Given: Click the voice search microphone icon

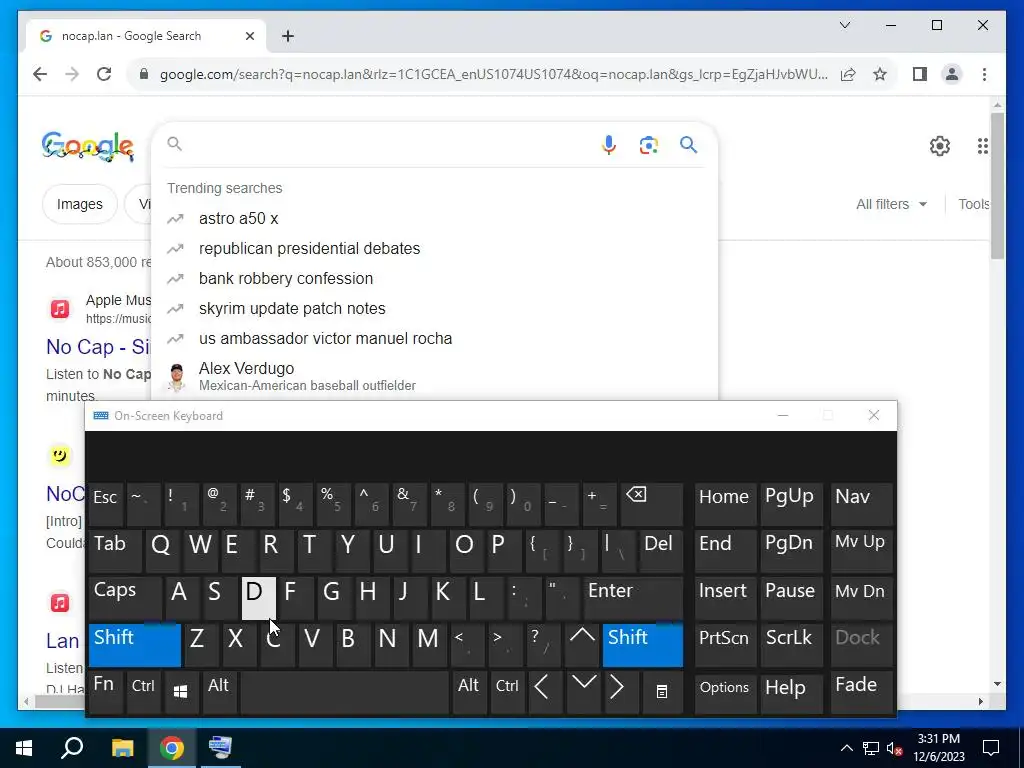Looking at the screenshot, I should (x=609, y=144).
